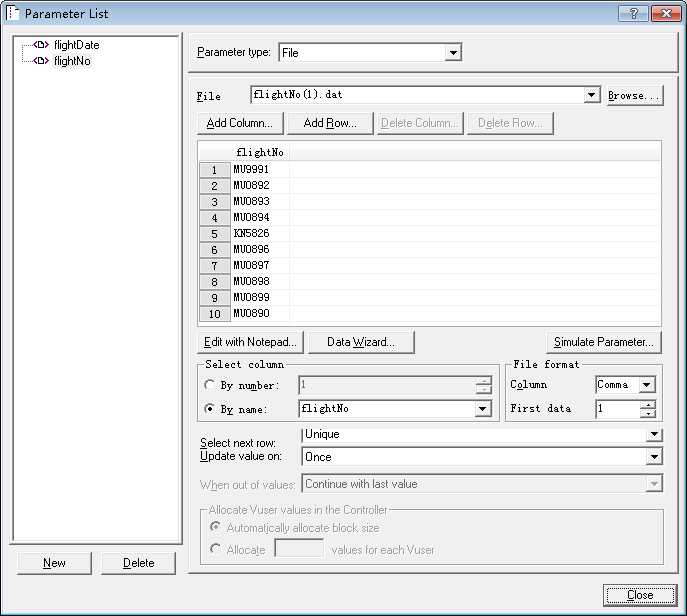Click Simulate Parameter button
This screenshot has width=687, height=616.
point(603,342)
